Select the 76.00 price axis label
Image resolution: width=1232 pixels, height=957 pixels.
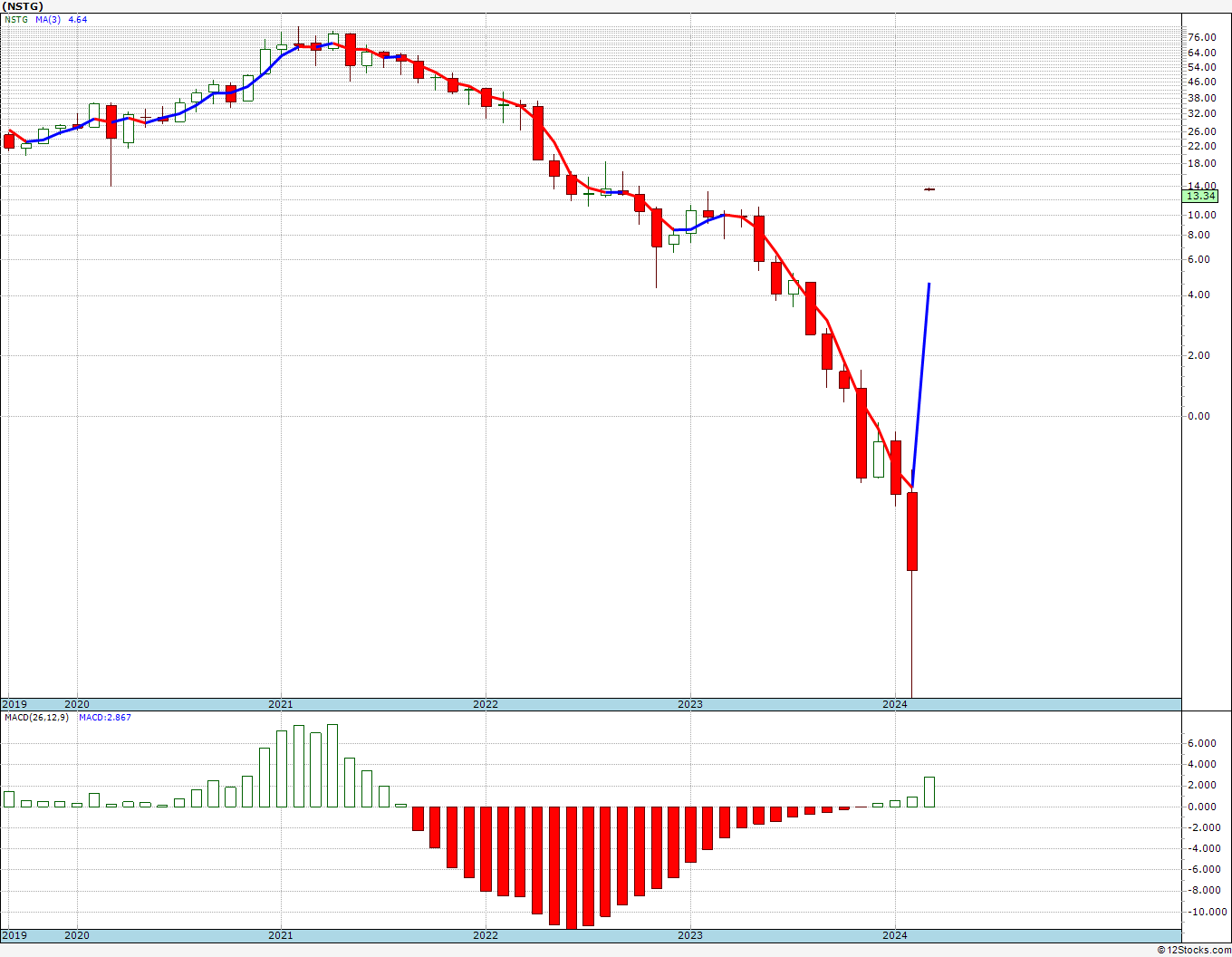[x=1201, y=37]
